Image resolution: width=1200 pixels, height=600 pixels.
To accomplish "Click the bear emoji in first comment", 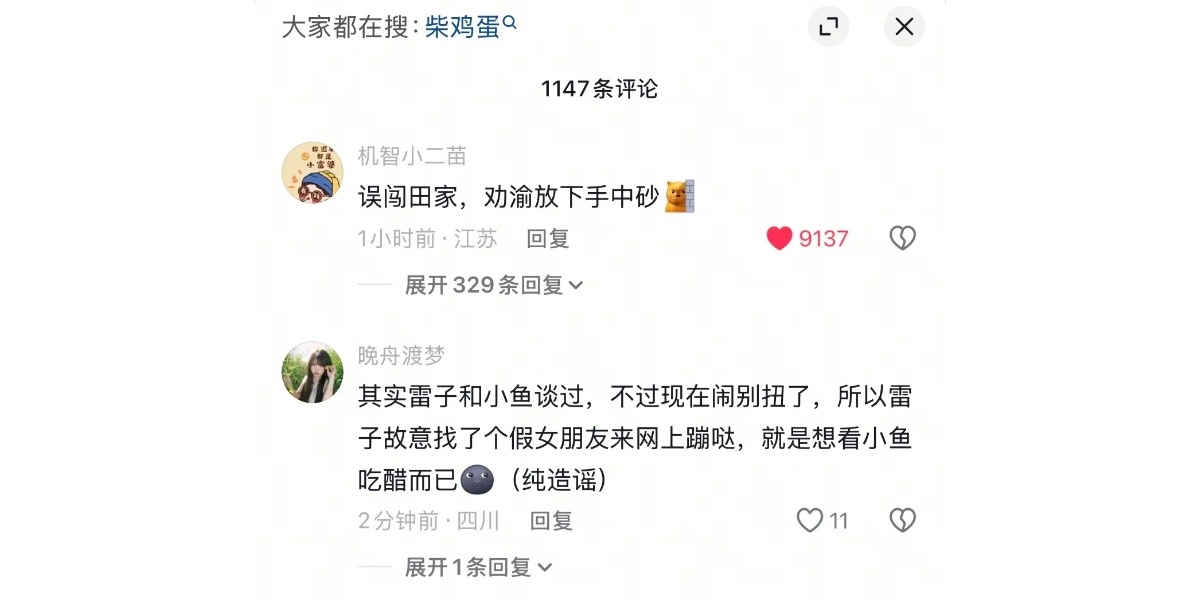I will coord(680,197).
